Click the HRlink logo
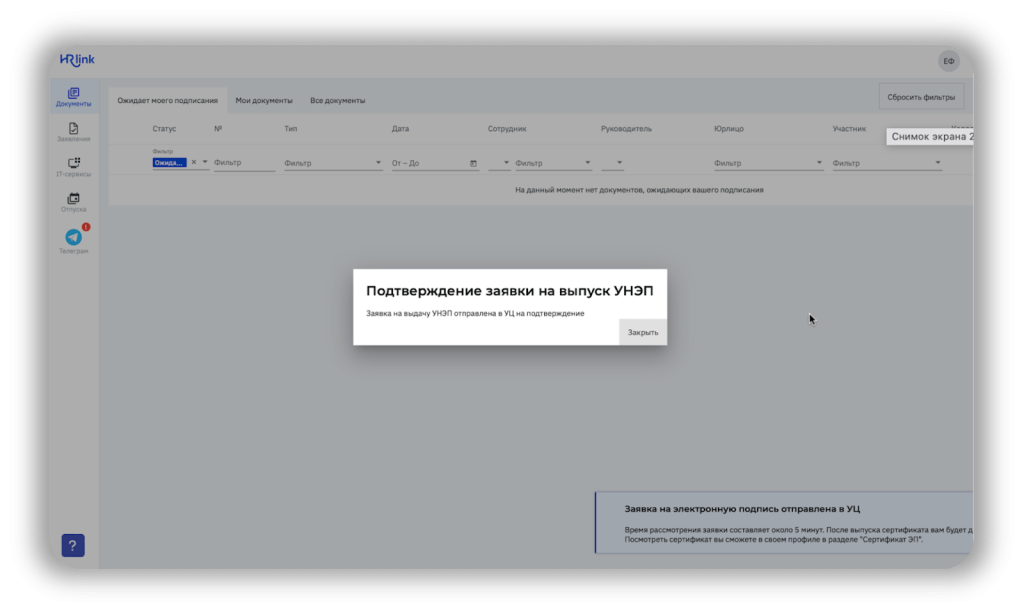This screenshot has height=614, width=1024. coord(76,61)
